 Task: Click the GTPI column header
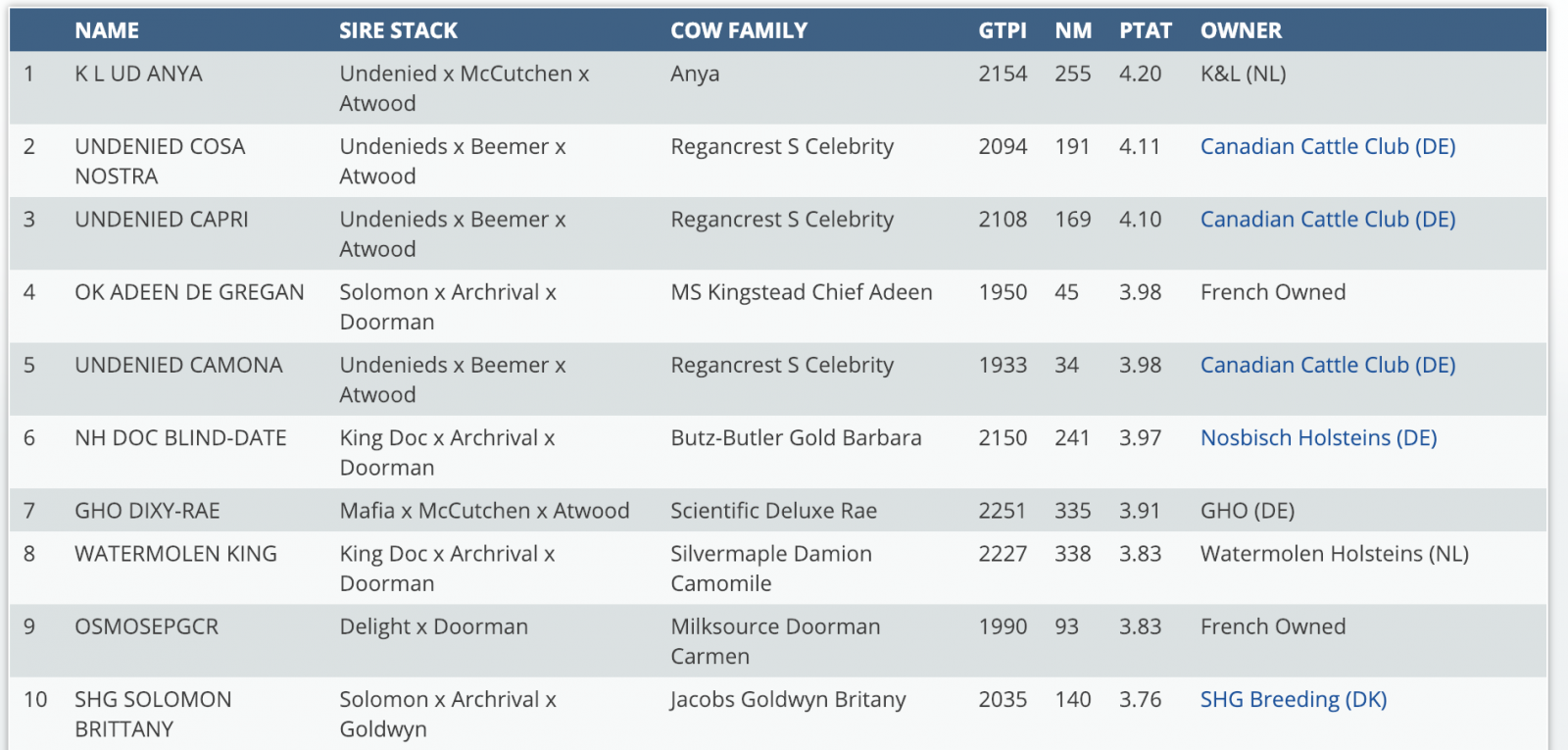[1002, 30]
